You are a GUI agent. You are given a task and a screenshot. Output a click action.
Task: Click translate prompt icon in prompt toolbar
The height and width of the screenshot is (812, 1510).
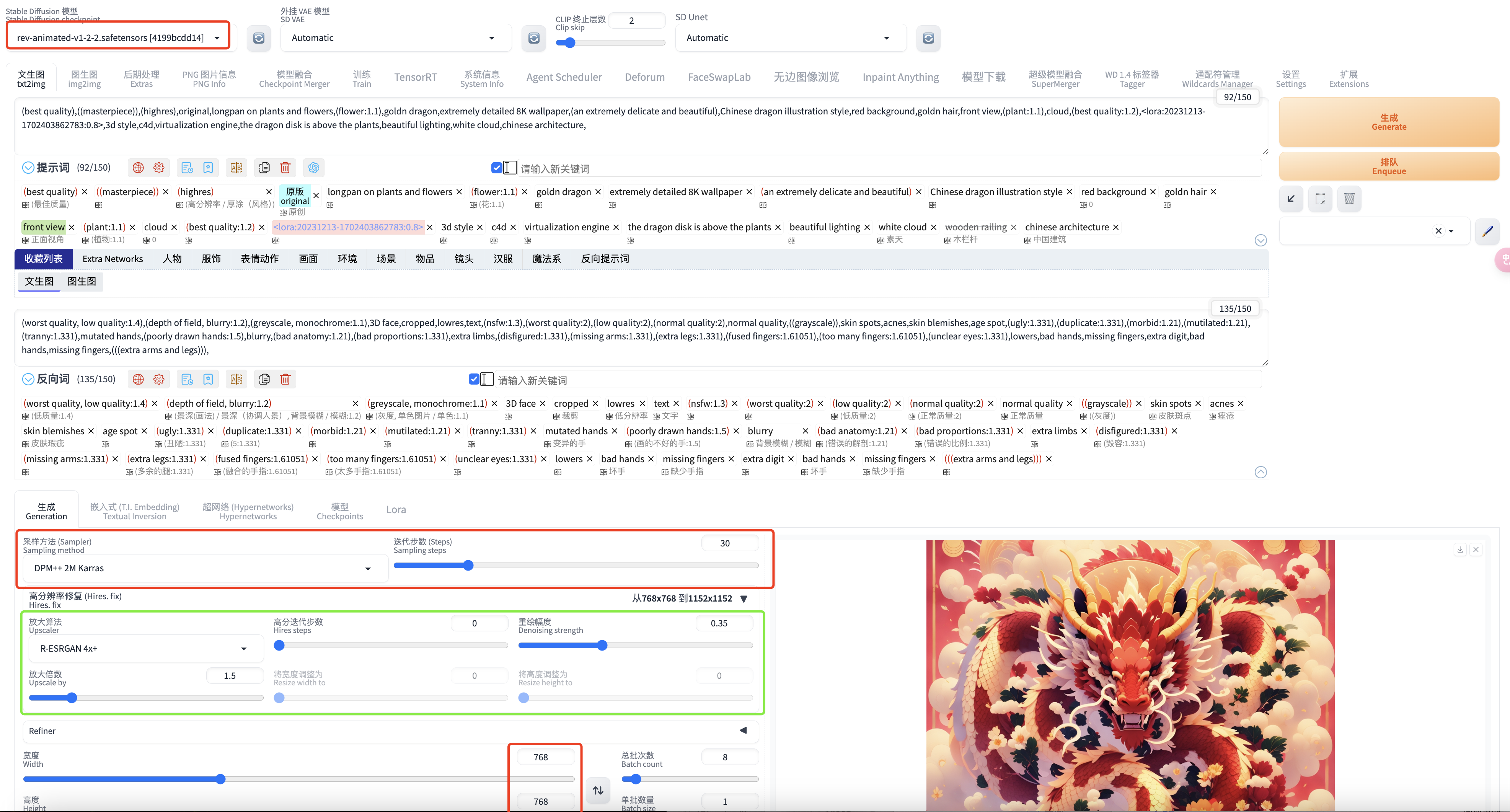coord(236,168)
